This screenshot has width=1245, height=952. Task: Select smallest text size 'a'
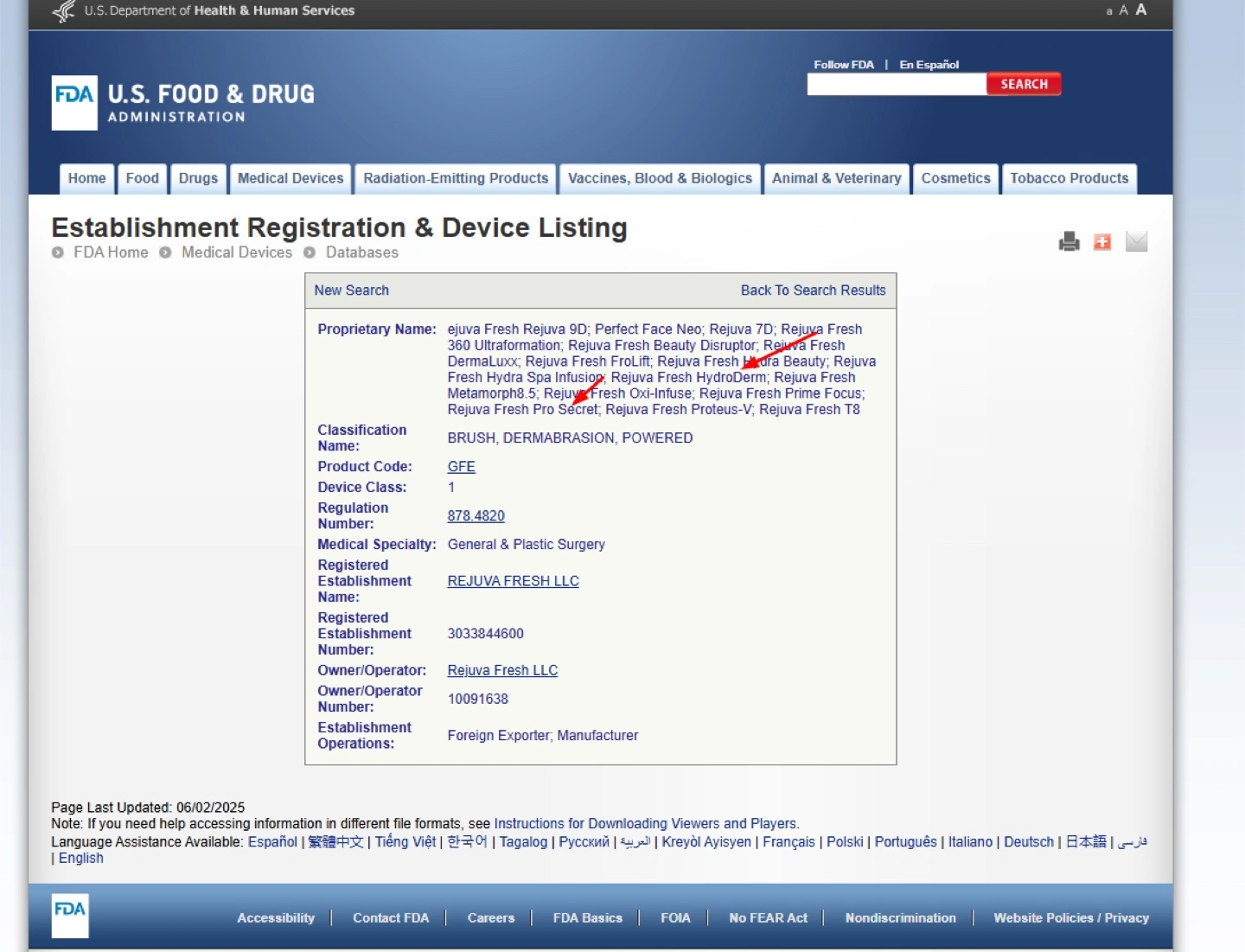(1109, 11)
